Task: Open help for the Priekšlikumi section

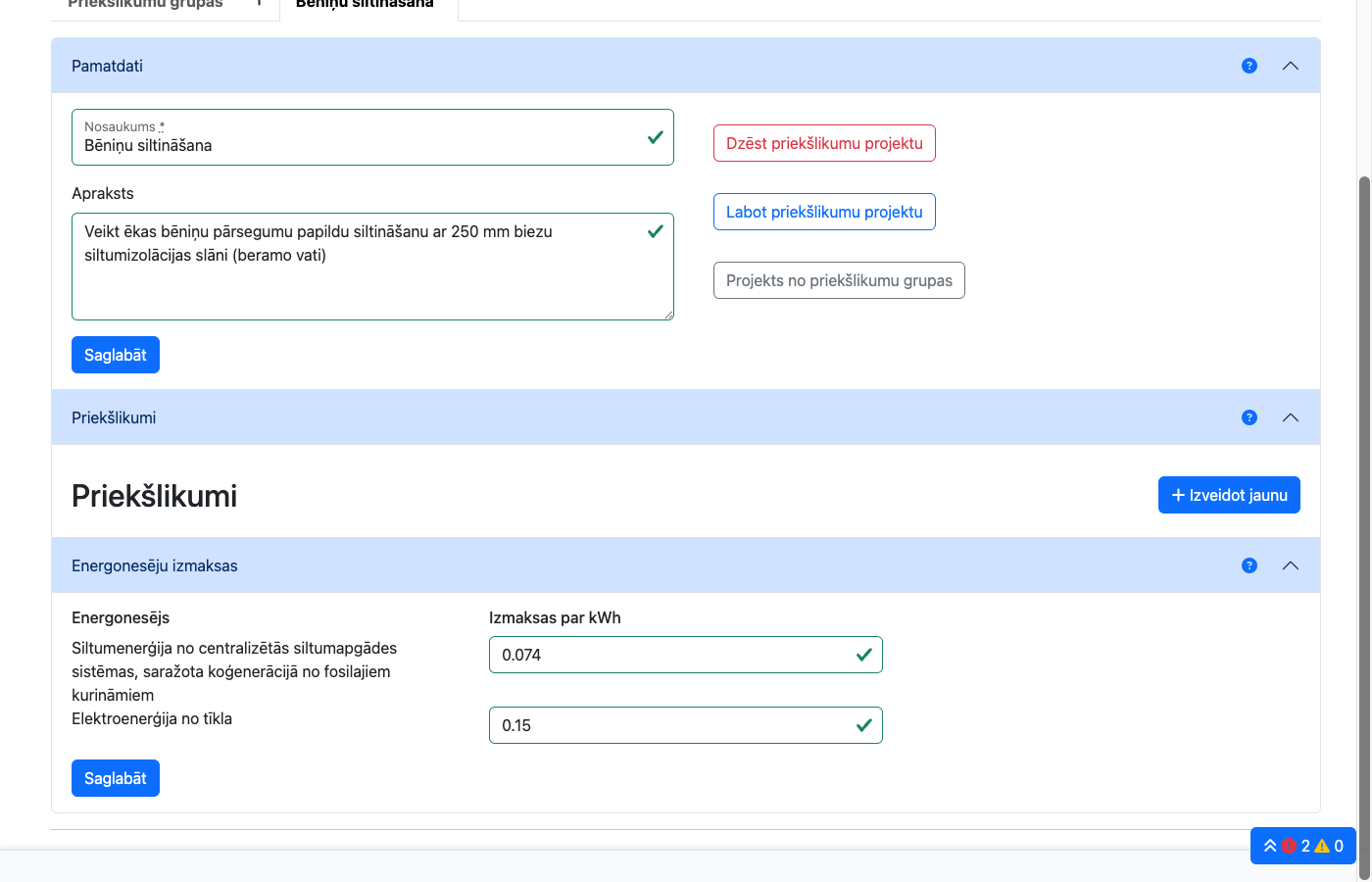Action: point(1249,417)
